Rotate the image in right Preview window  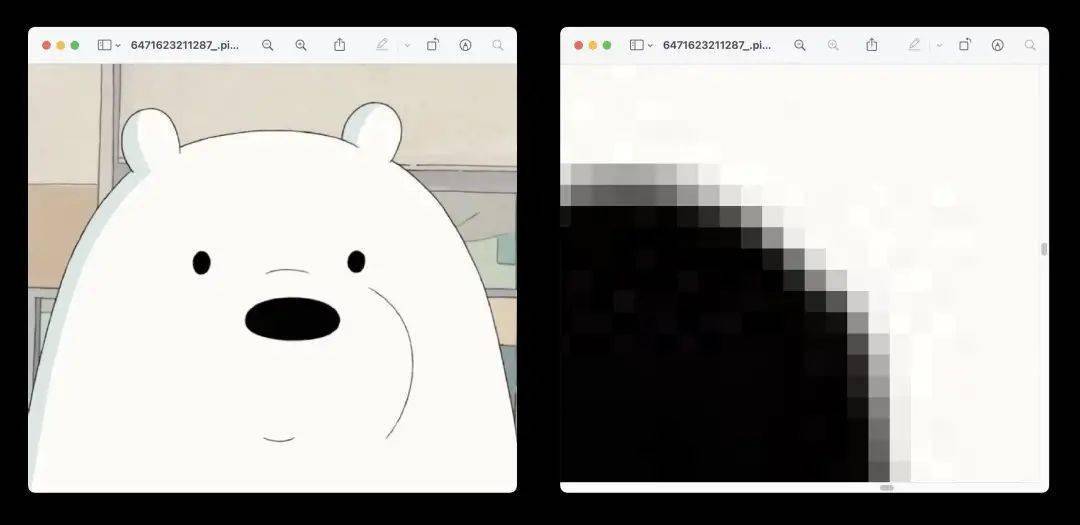(965, 45)
